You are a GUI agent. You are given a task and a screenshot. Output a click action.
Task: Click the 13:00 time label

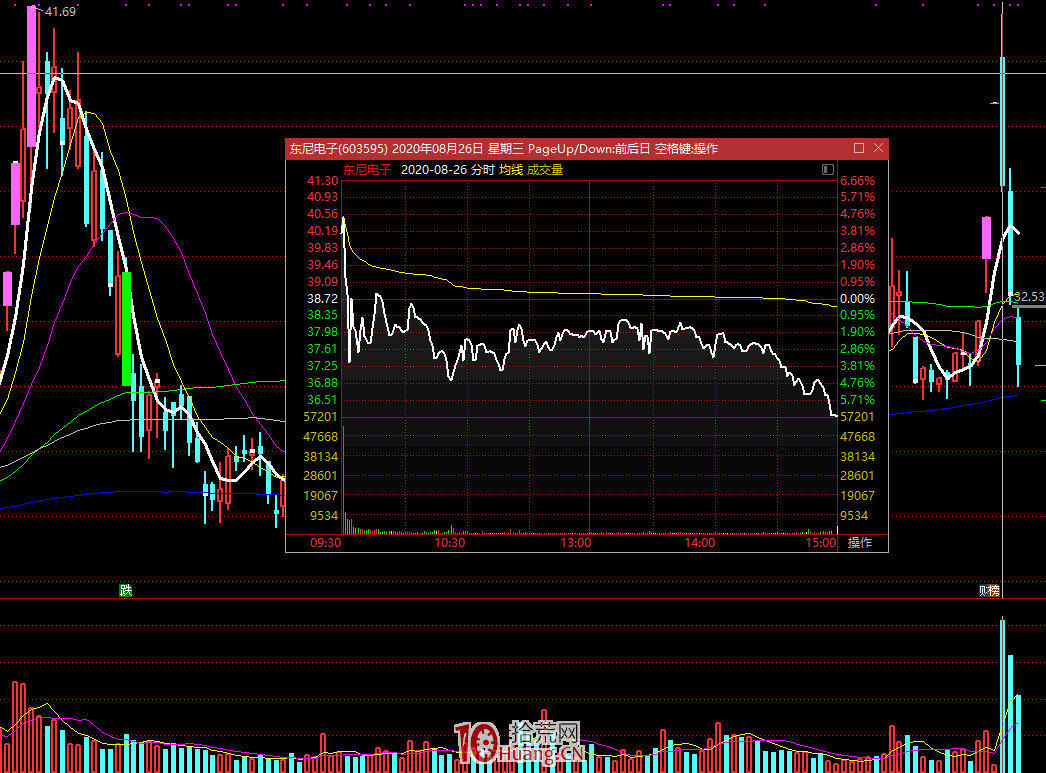click(576, 543)
